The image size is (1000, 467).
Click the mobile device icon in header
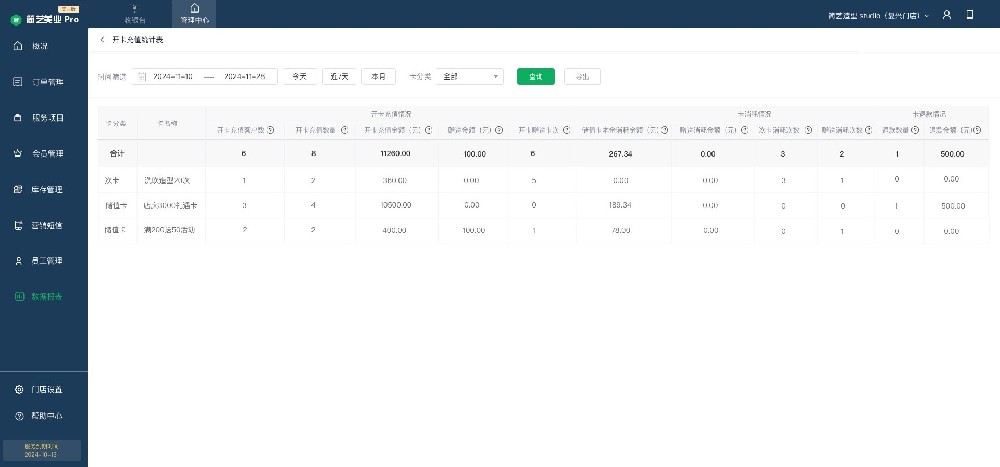968,15
